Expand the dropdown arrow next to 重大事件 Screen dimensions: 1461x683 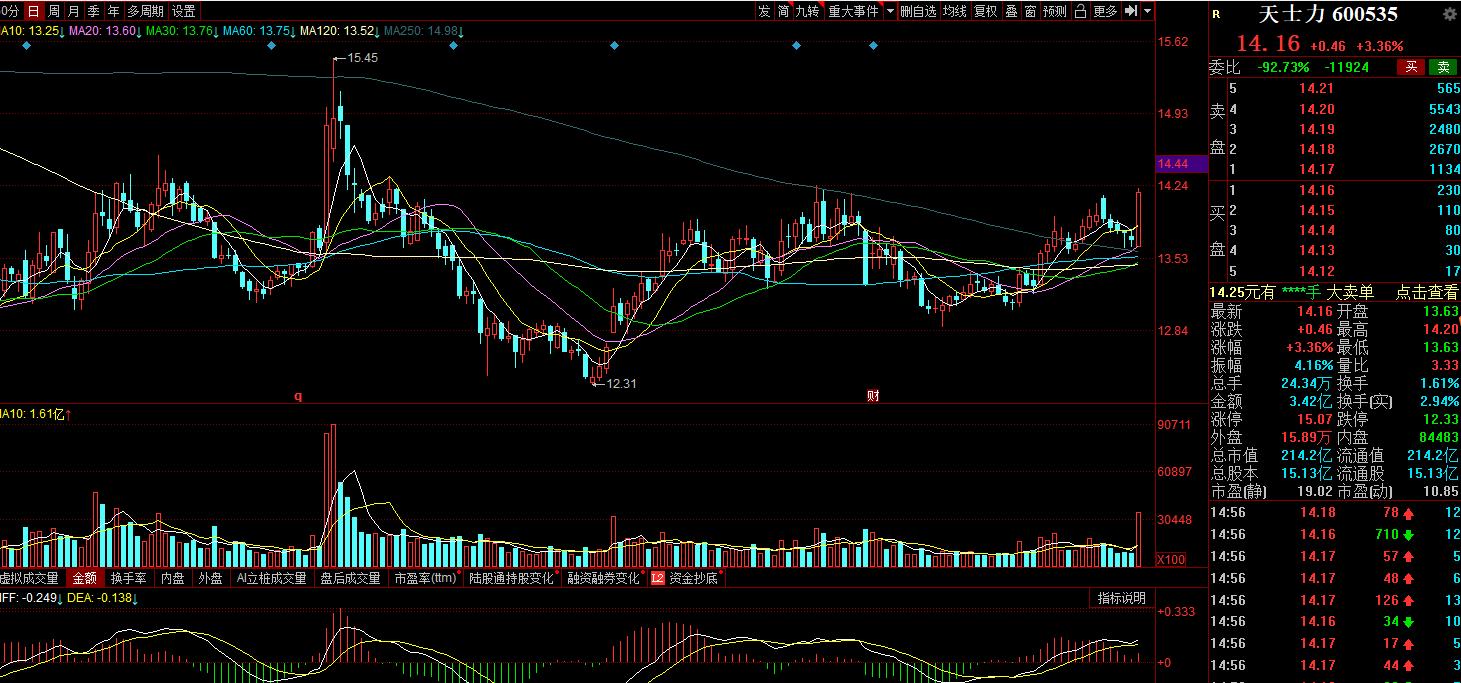[888, 11]
